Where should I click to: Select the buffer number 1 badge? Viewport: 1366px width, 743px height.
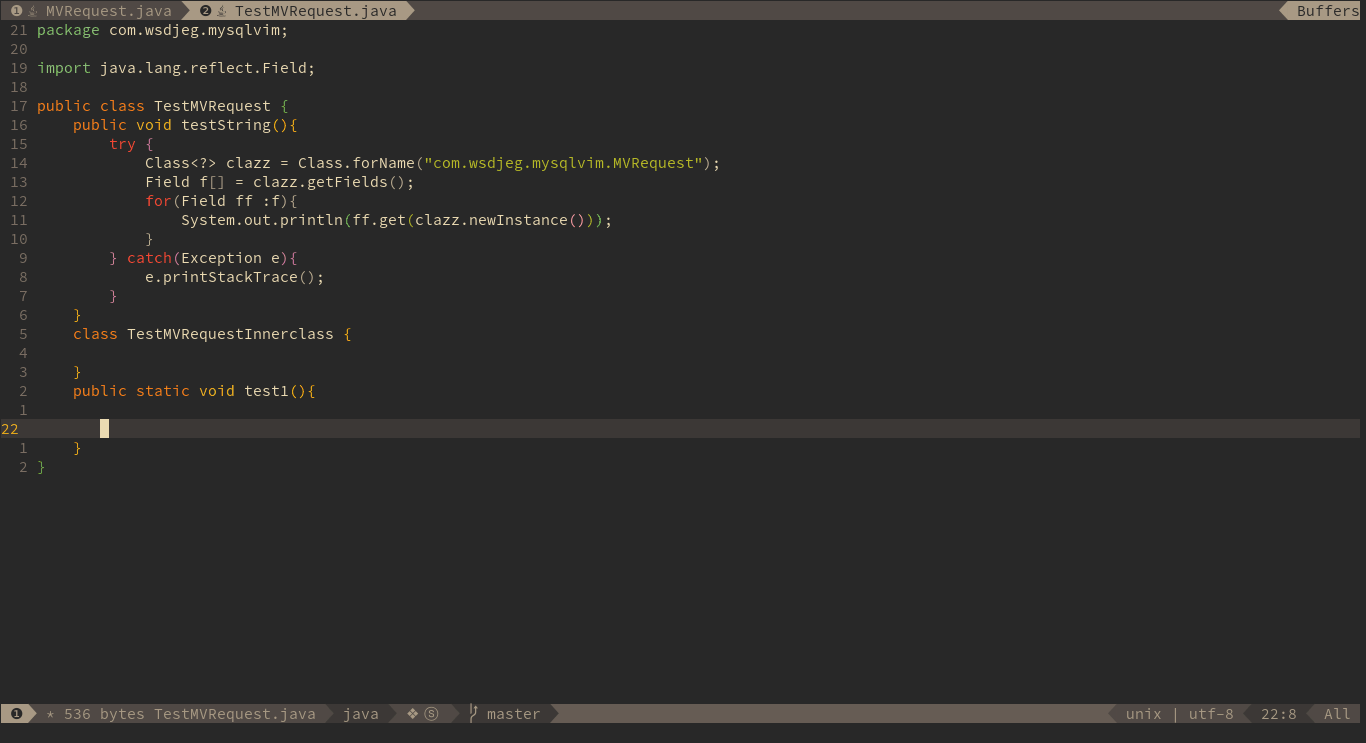(x=16, y=11)
